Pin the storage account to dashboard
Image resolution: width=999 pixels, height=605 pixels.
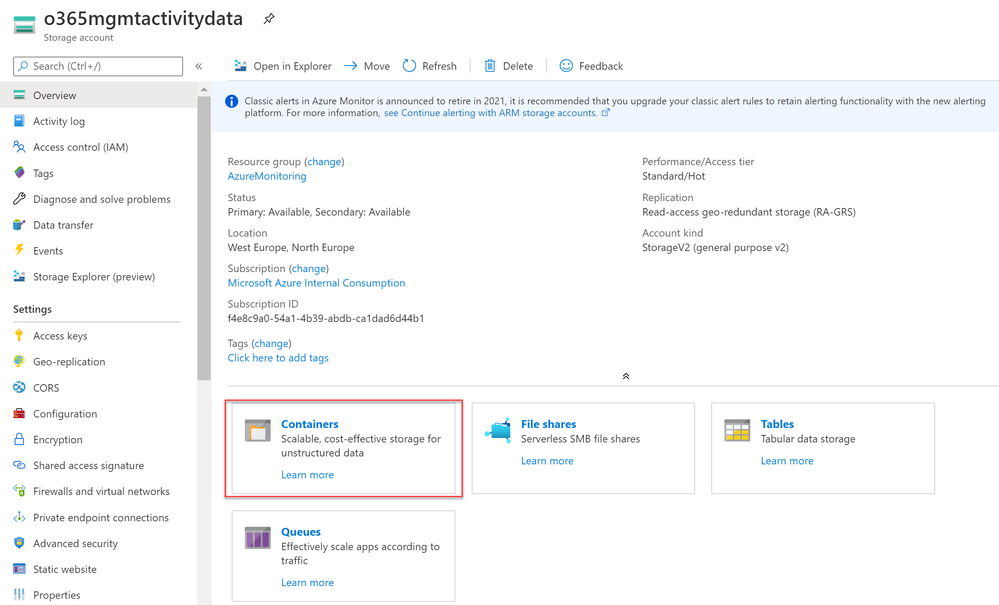[269, 19]
